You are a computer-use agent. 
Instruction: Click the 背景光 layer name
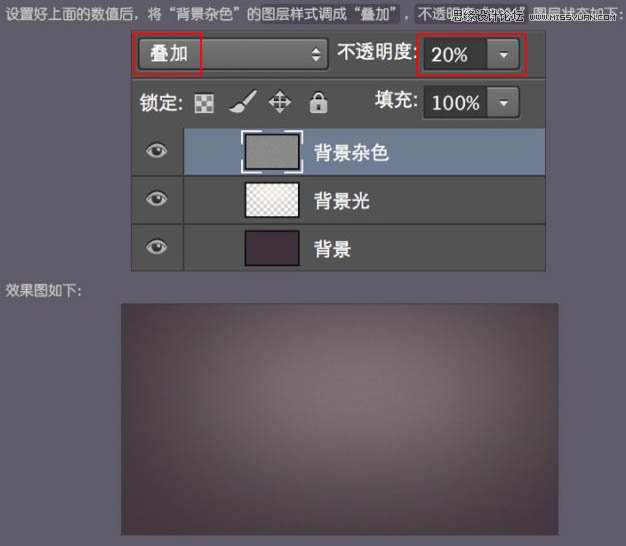342,201
